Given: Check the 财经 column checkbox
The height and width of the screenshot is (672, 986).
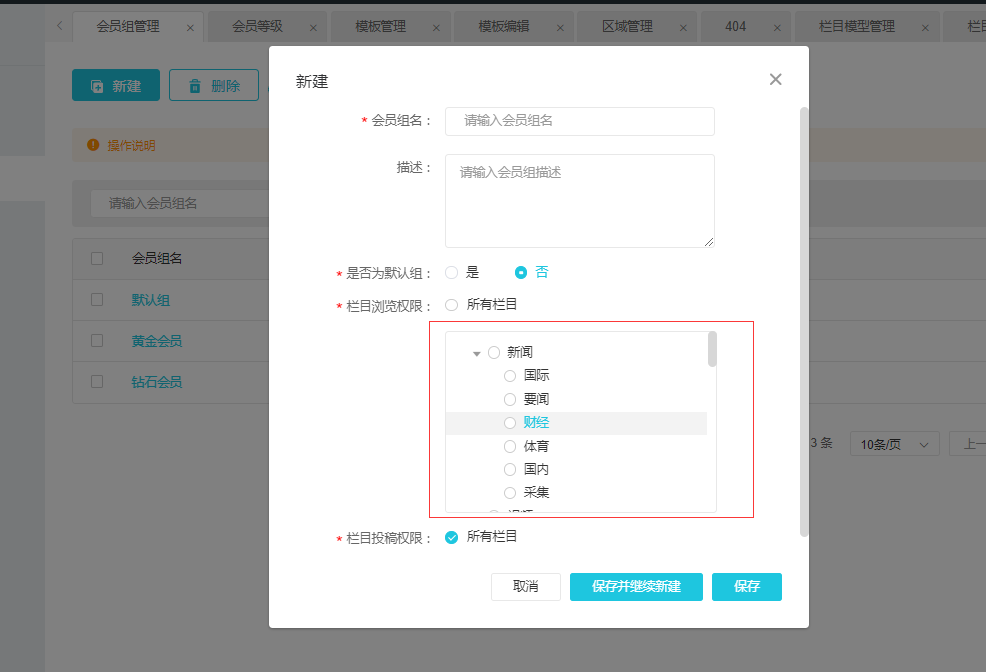Looking at the screenshot, I should 510,423.
